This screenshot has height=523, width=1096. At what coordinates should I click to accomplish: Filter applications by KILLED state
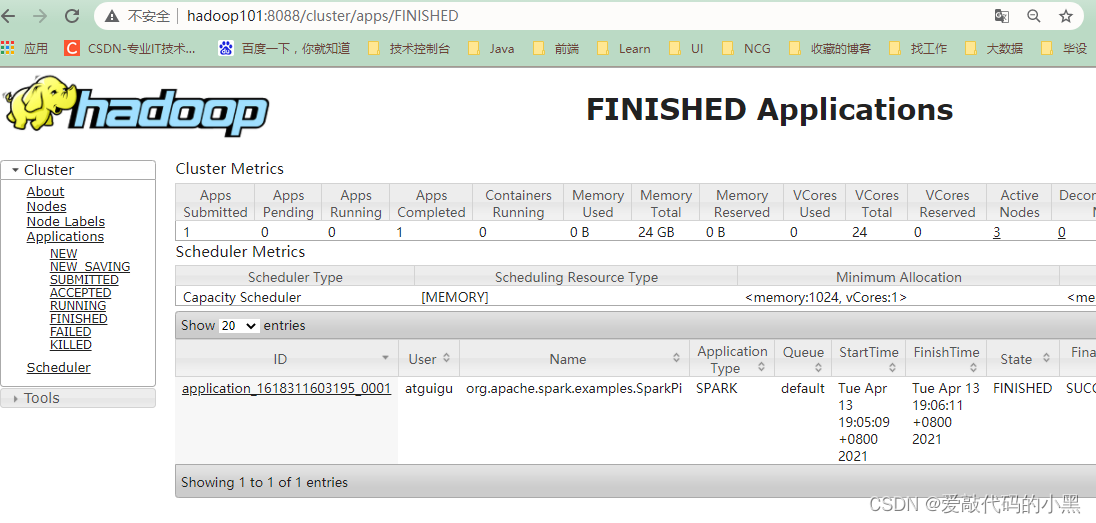coord(71,345)
